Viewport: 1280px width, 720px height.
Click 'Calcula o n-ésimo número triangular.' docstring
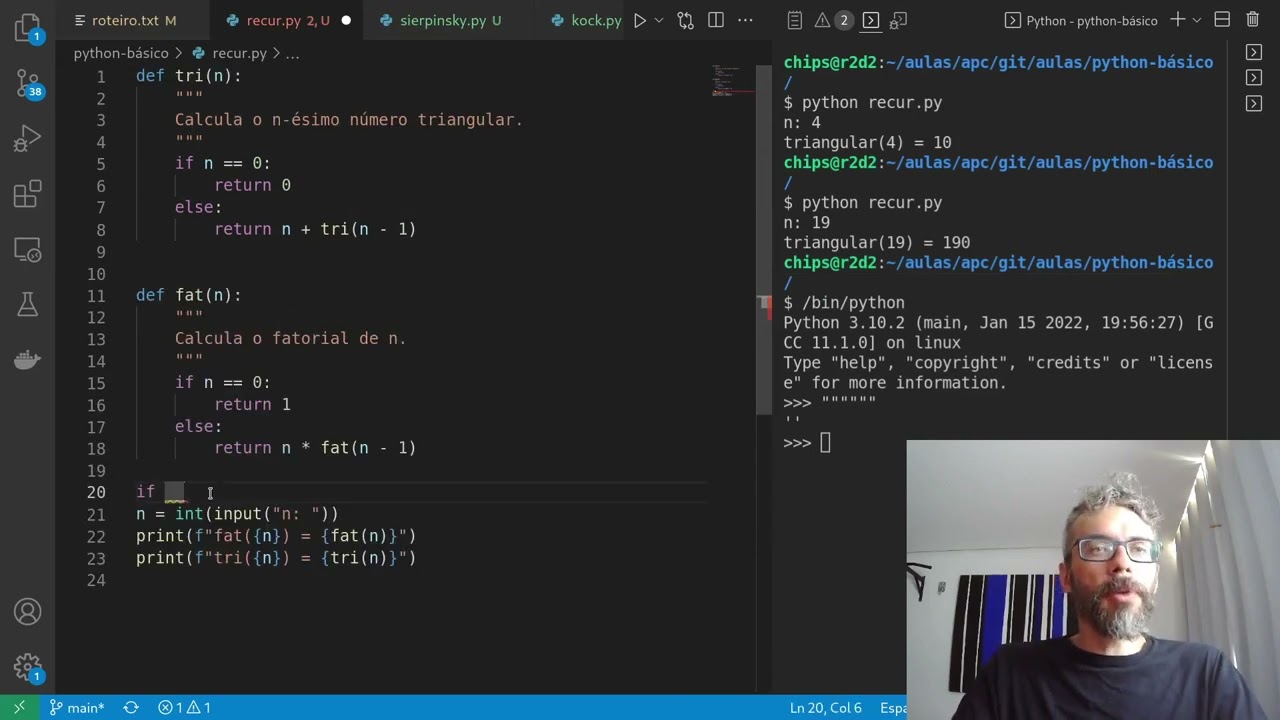(x=349, y=120)
